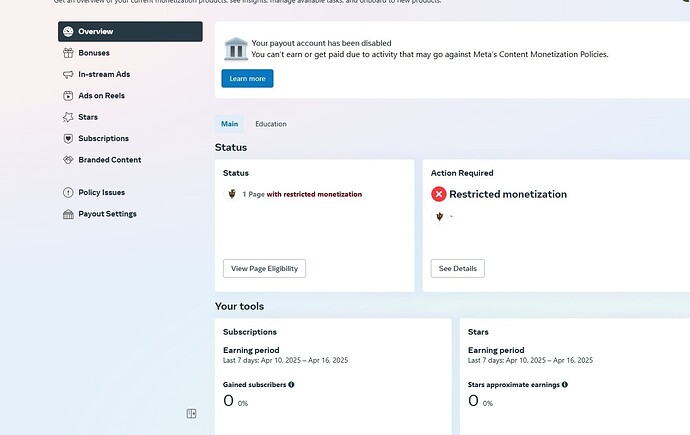Click the In-stream Ads megaphone icon
Image resolution: width=690 pixels, height=435 pixels.
(68, 74)
